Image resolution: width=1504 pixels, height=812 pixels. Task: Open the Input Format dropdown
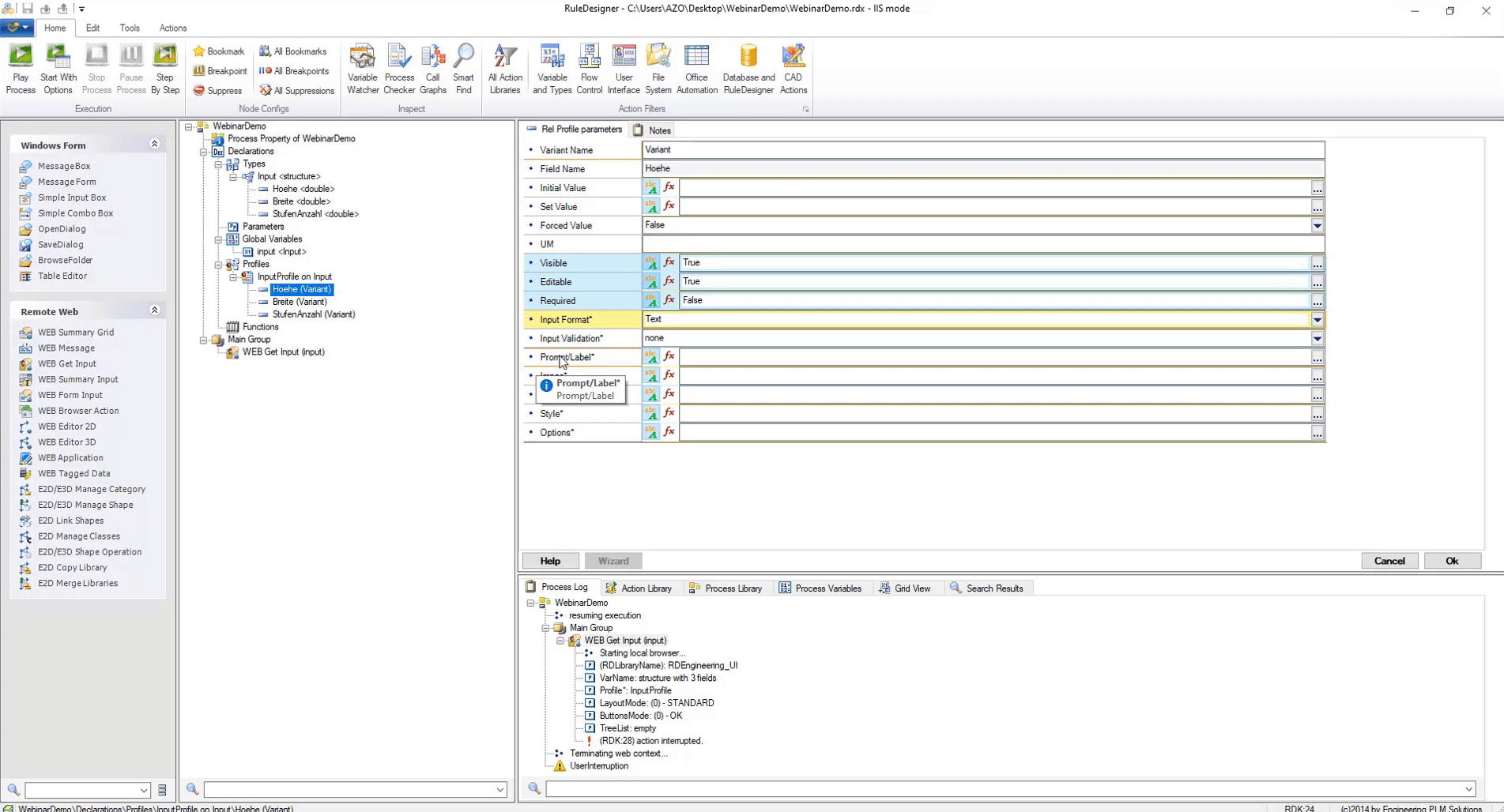1316,319
